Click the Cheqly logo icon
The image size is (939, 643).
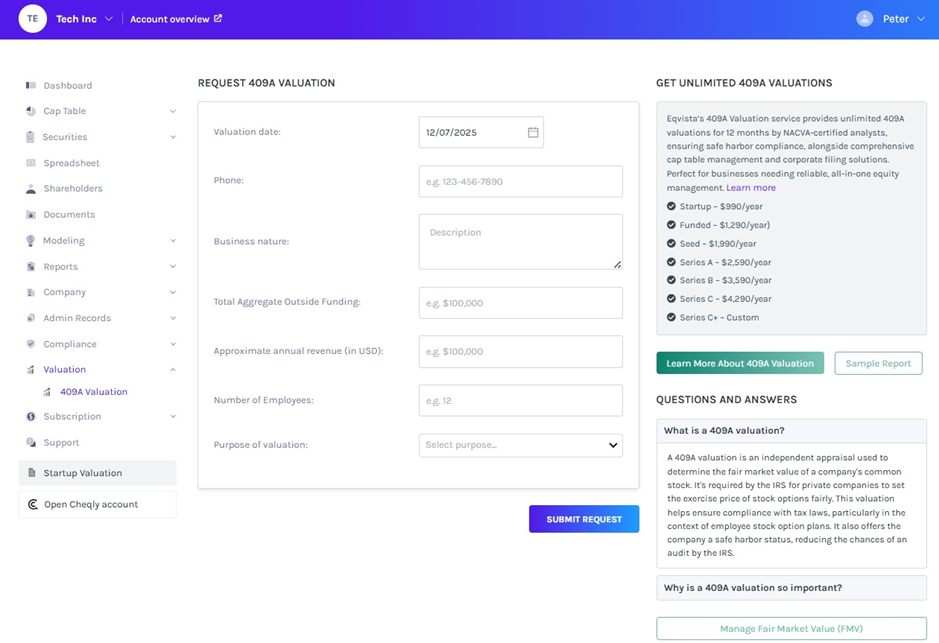33,505
